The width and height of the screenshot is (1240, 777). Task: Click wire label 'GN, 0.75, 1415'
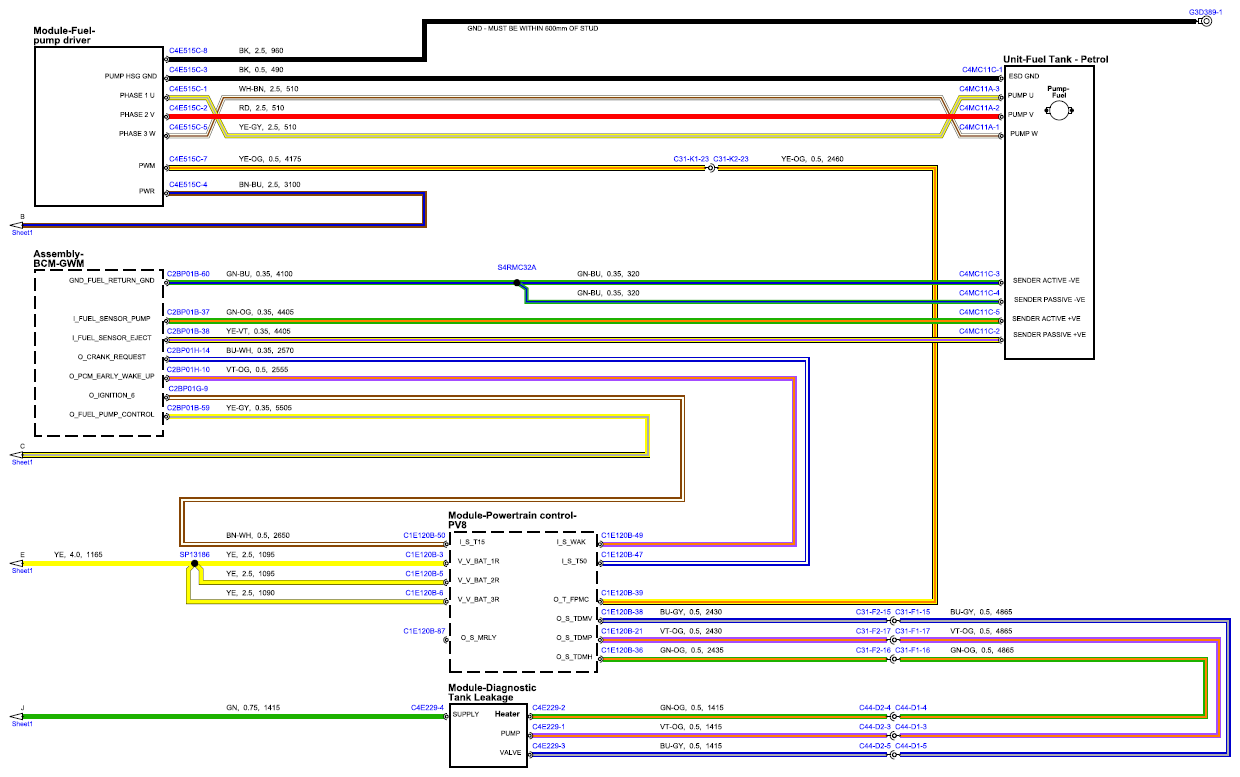pyautogui.click(x=255, y=707)
